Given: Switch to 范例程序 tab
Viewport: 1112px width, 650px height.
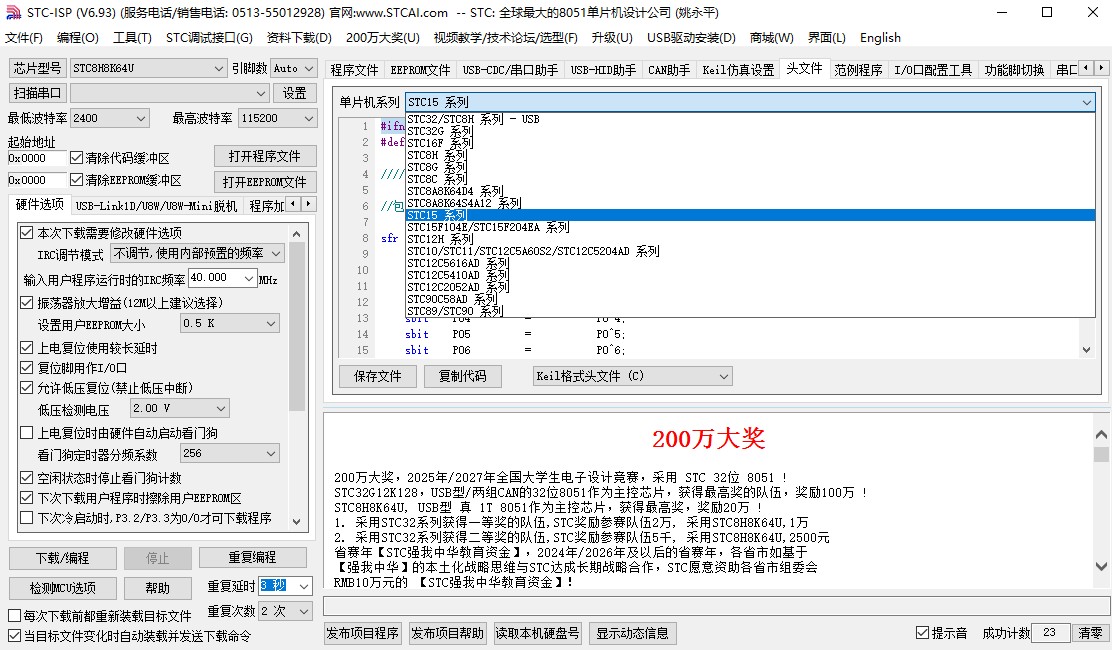Looking at the screenshot, I should [858, 69].
